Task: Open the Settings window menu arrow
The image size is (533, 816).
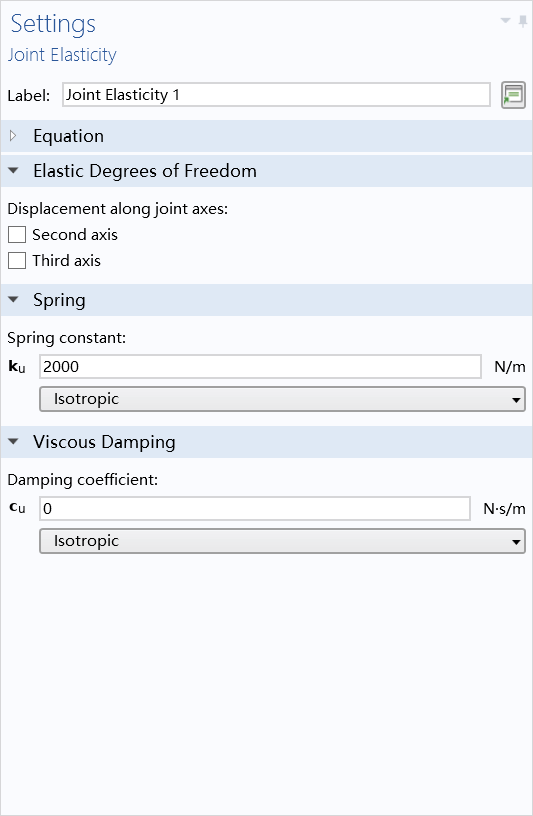Action: click(505, 21)
